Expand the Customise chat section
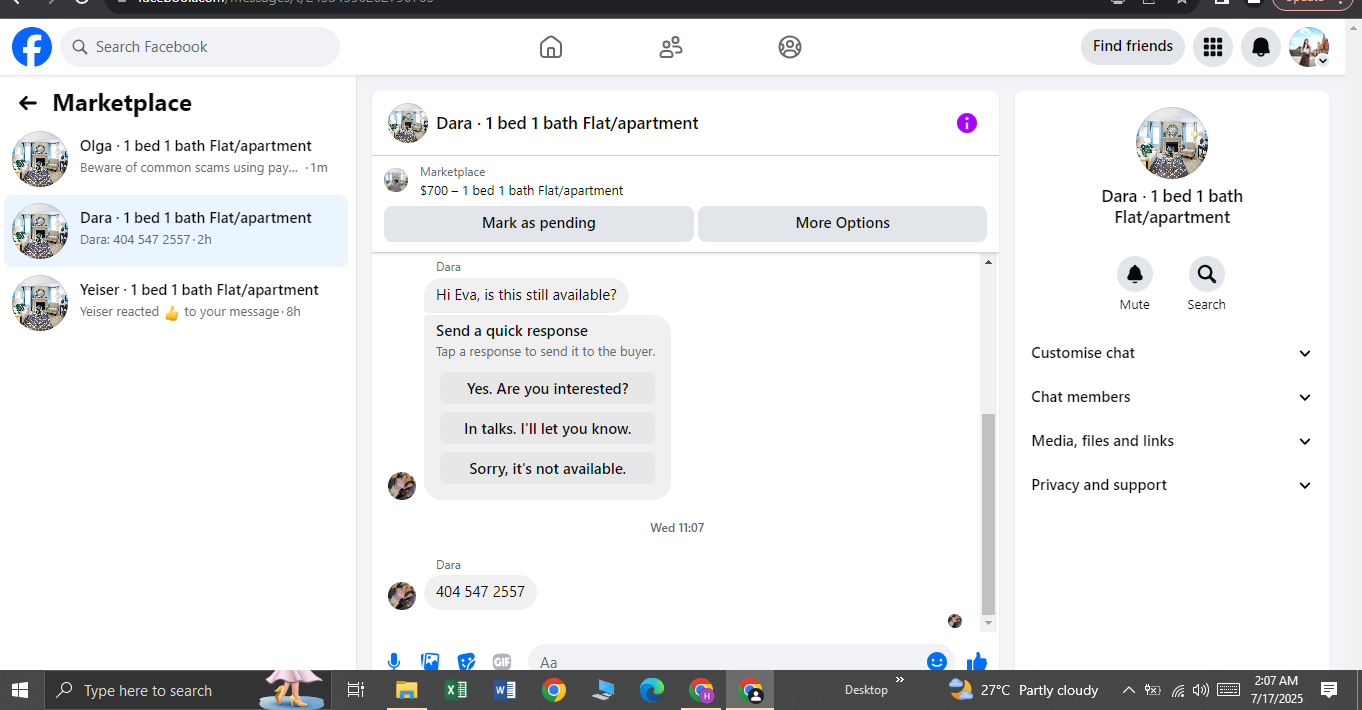This screenshot has height=710, width=1362. [x=1172, y=353]
